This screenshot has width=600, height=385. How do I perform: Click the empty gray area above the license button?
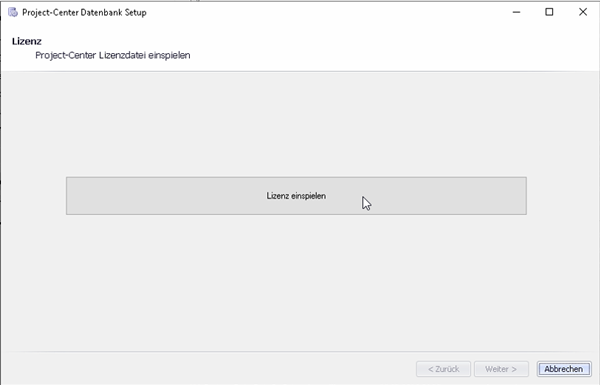(x=296, y=122)
